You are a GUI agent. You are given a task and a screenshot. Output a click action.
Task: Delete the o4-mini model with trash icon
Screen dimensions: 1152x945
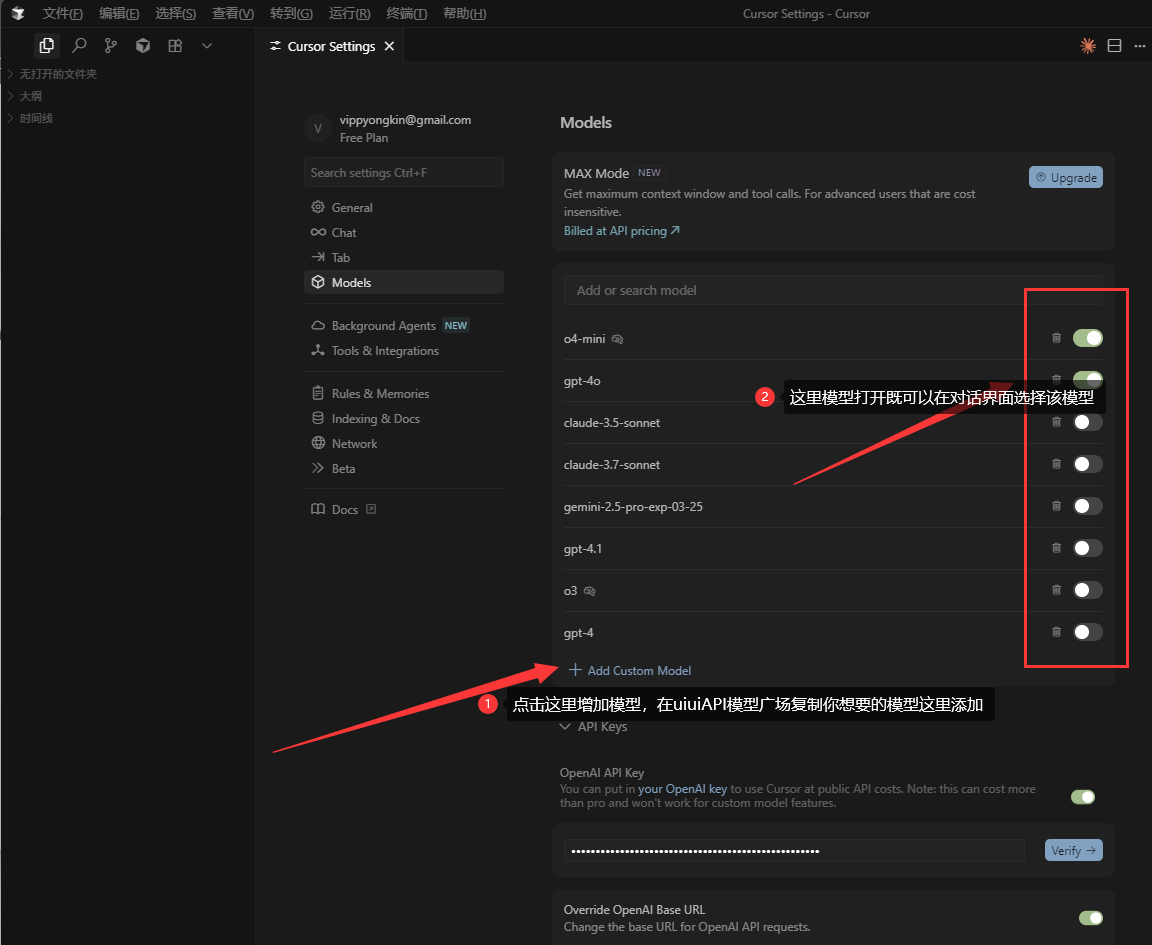pyautogui.click(x=1056, y=338)
